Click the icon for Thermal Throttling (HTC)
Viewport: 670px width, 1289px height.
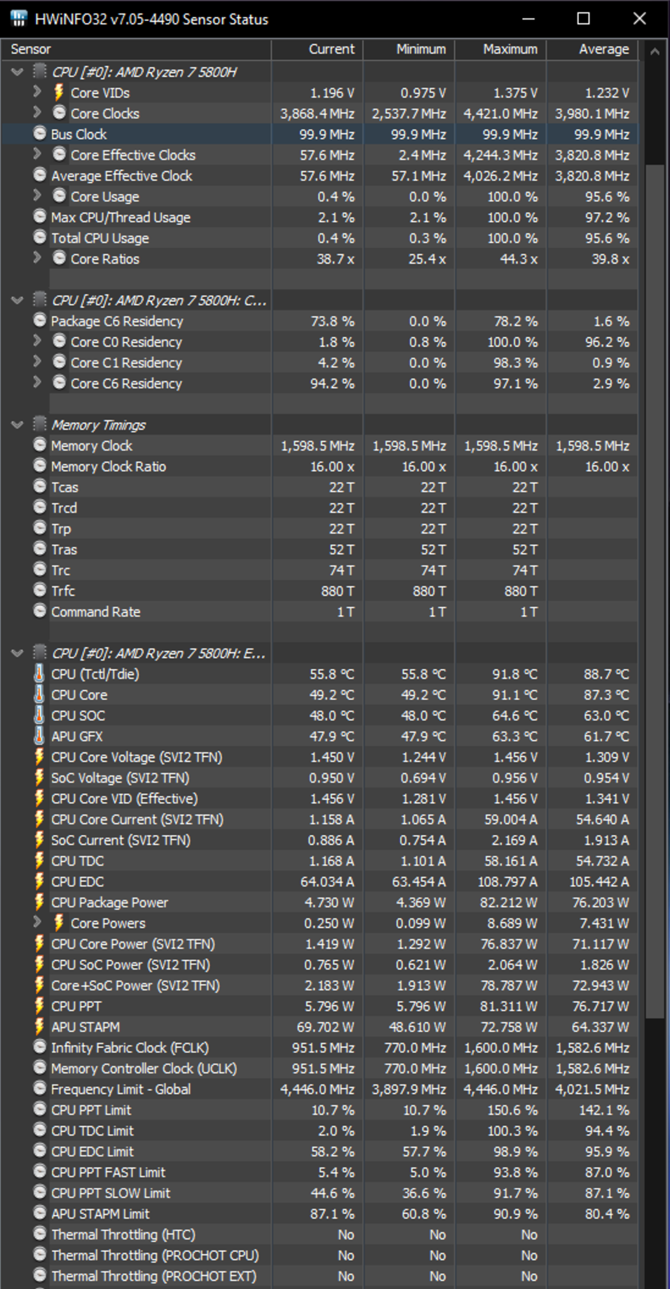click(x=40, y=1234)
